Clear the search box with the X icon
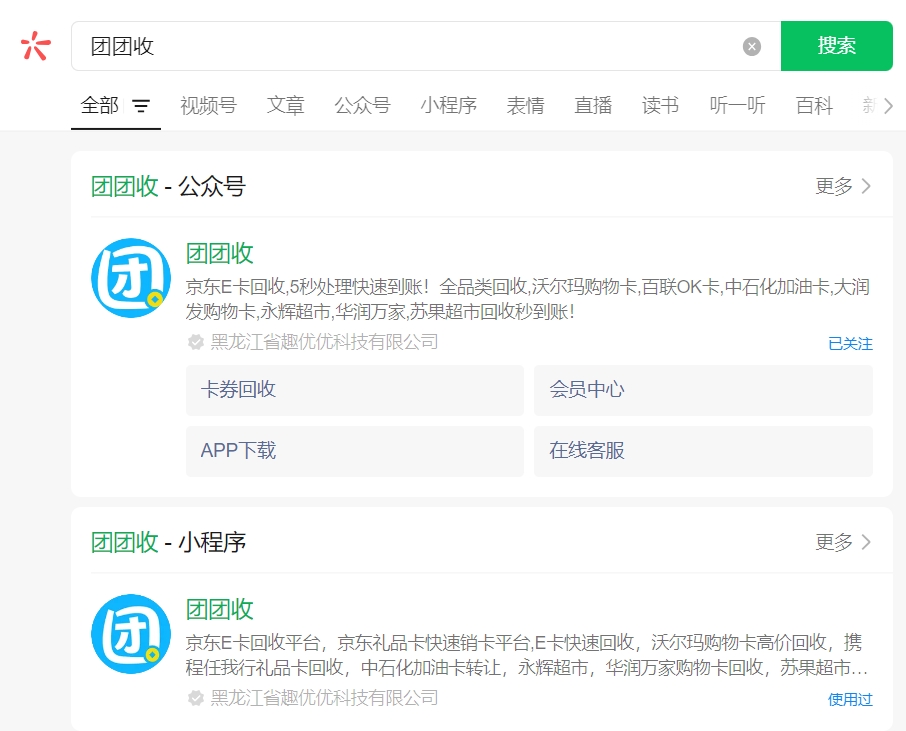The height and width of the screenshot is (731, 906). pos(751,46)
